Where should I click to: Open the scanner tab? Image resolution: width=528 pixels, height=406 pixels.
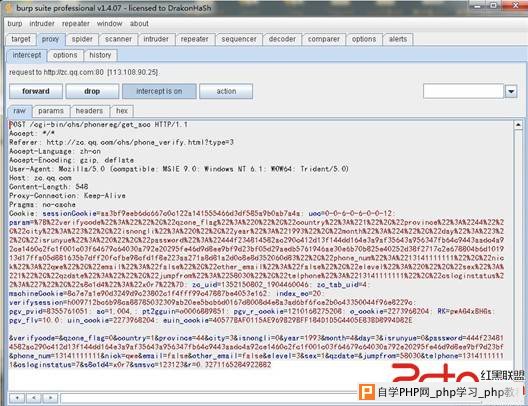[x=118, y=39]
